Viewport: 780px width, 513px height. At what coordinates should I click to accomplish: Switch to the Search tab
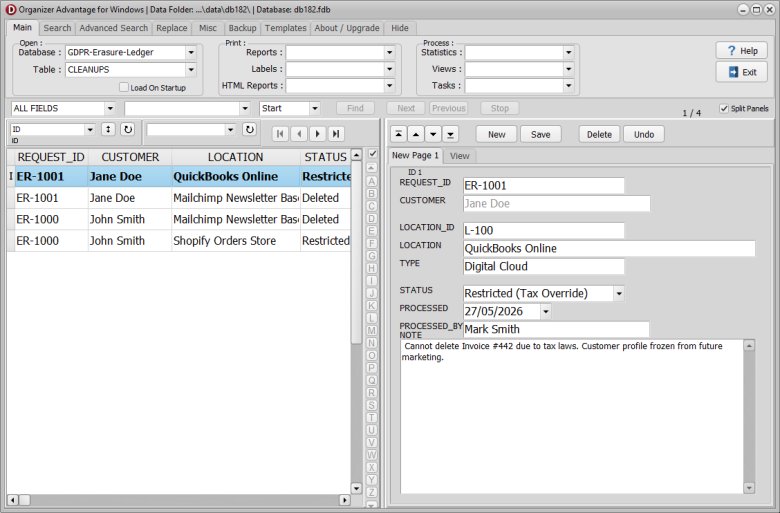[57, 28]
